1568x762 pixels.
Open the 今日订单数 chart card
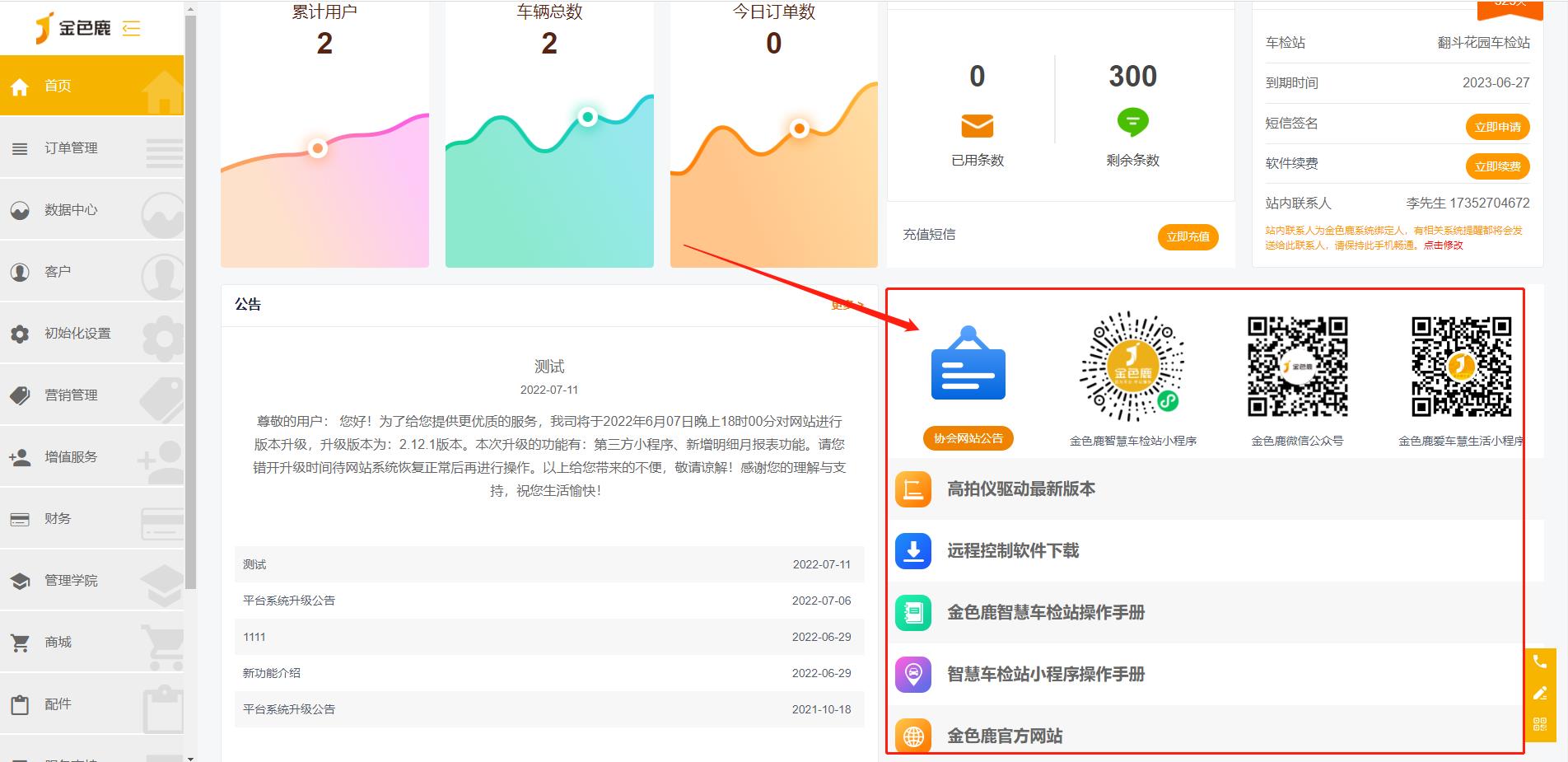tap(774, 133)
